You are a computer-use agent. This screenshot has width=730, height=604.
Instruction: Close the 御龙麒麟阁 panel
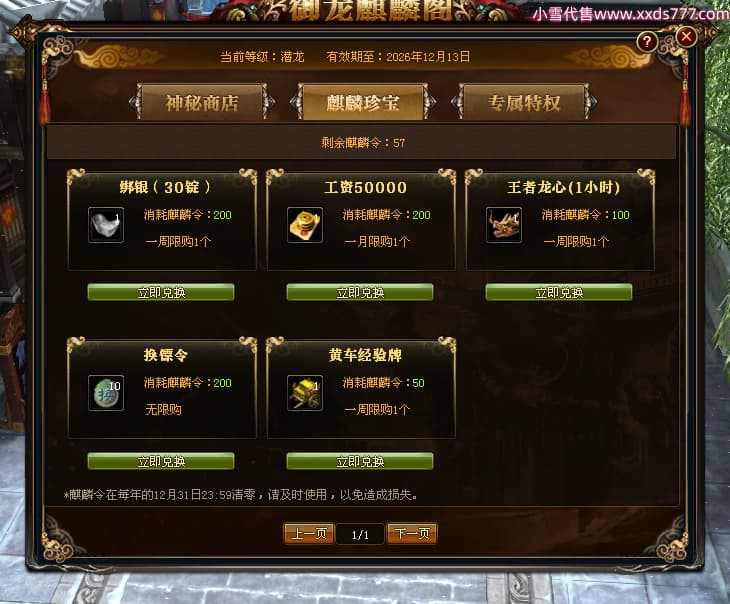(686, 37)
